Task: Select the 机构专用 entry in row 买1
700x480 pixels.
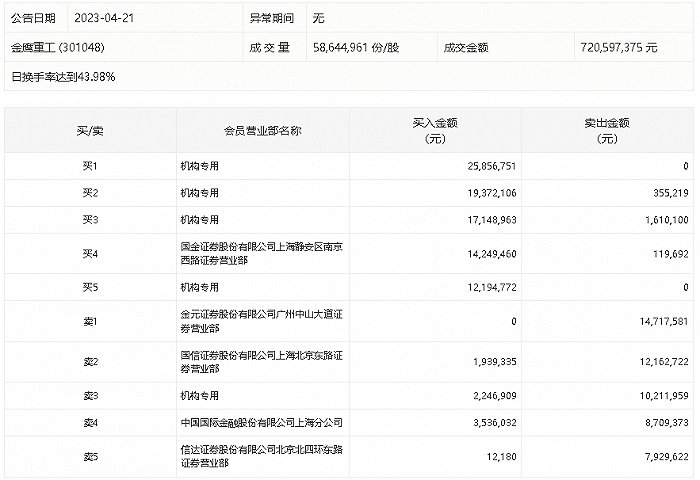Action: [199, 165]
